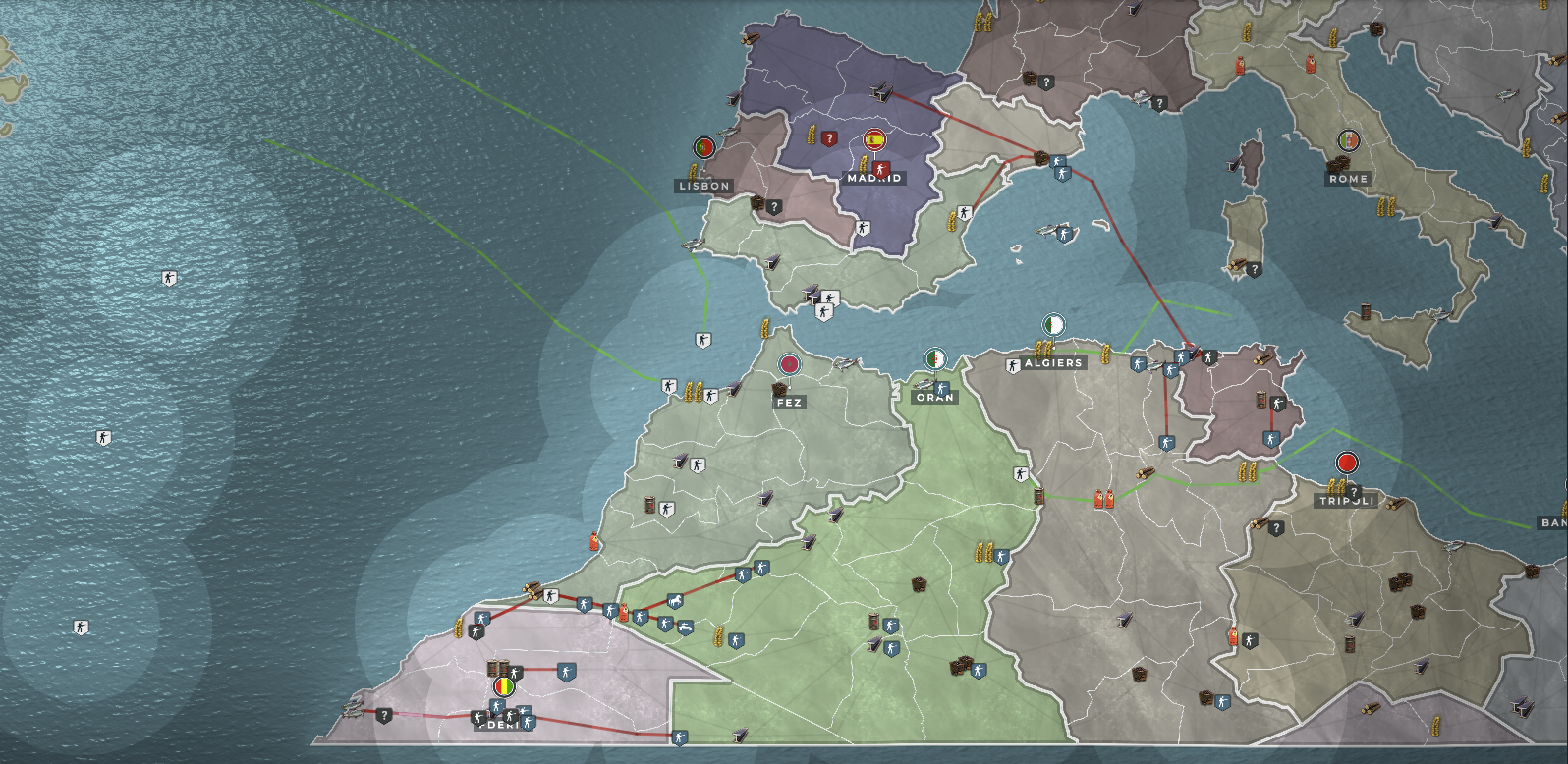Click question-mark marker in southern Portugal
The width and height of the screenshot is (1568, 764).
click(x=774, y=206)
